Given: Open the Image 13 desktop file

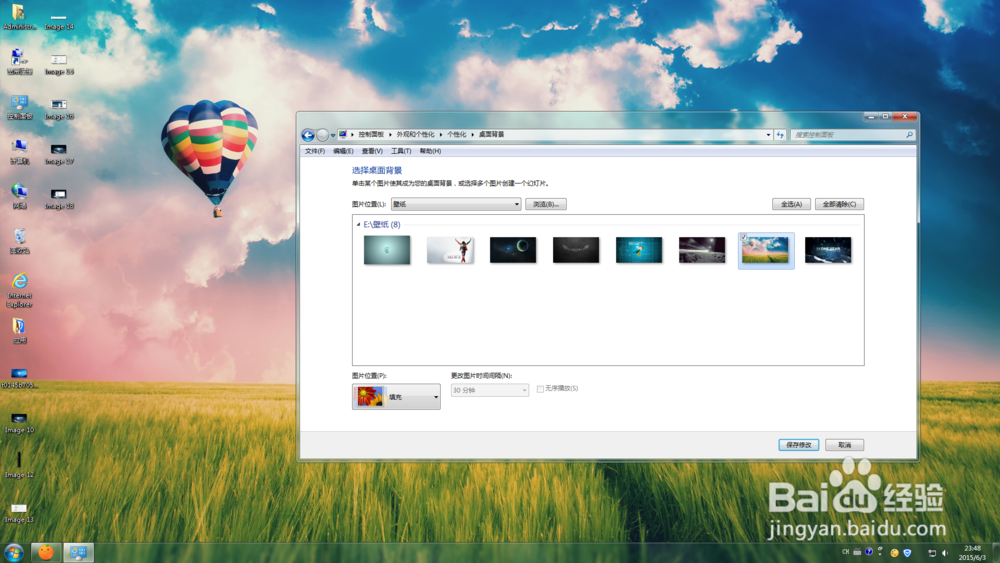Looking at the screenshot, I should pyautogui.click(x=19, y=512).
